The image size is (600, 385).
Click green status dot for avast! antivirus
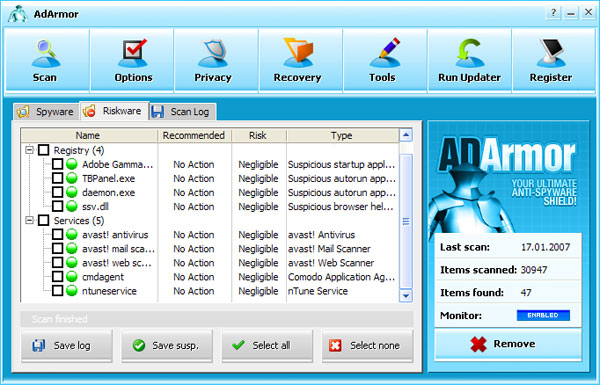pos(72,234)
